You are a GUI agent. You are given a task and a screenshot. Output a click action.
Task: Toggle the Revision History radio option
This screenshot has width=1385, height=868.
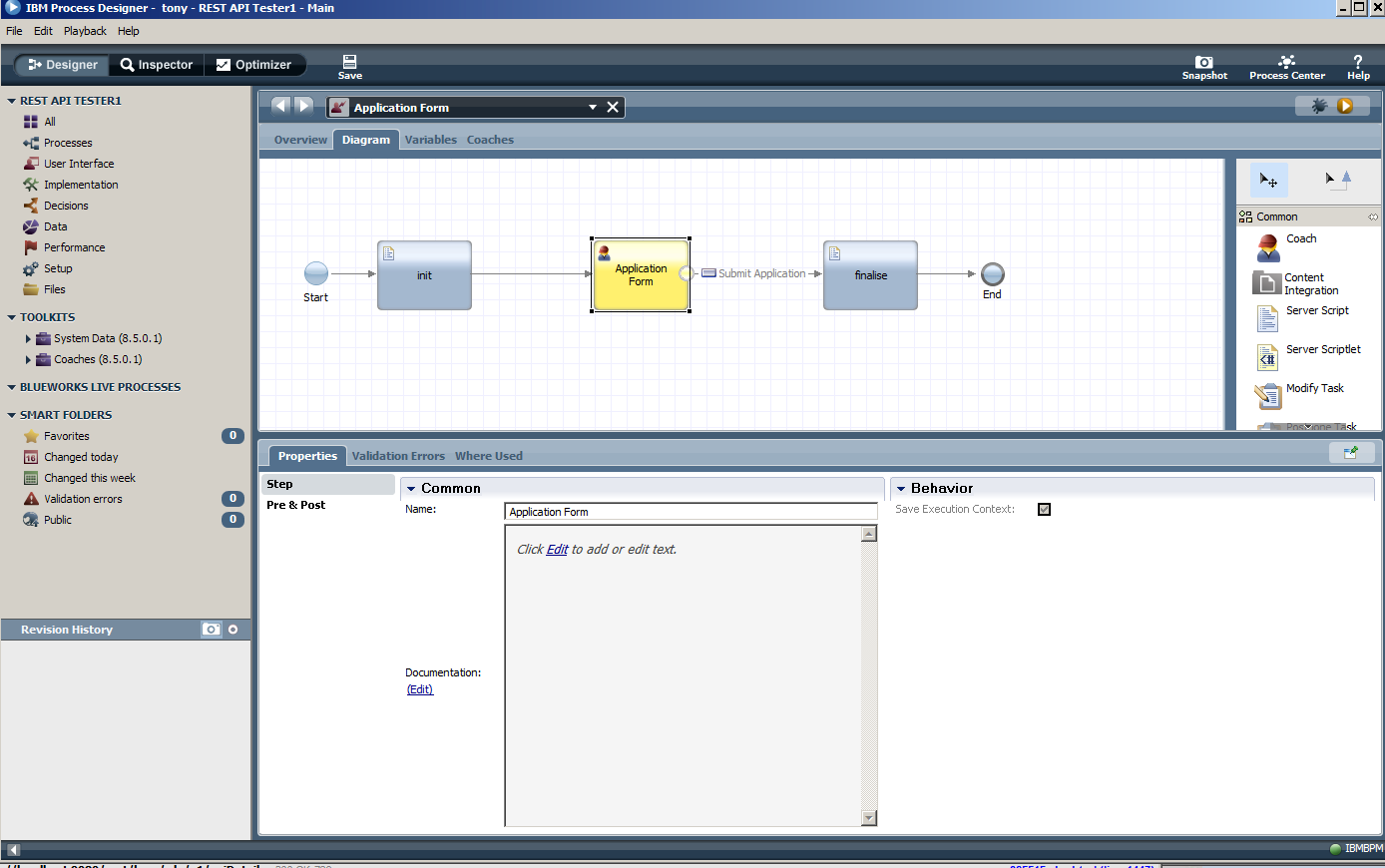pos(233,630)
